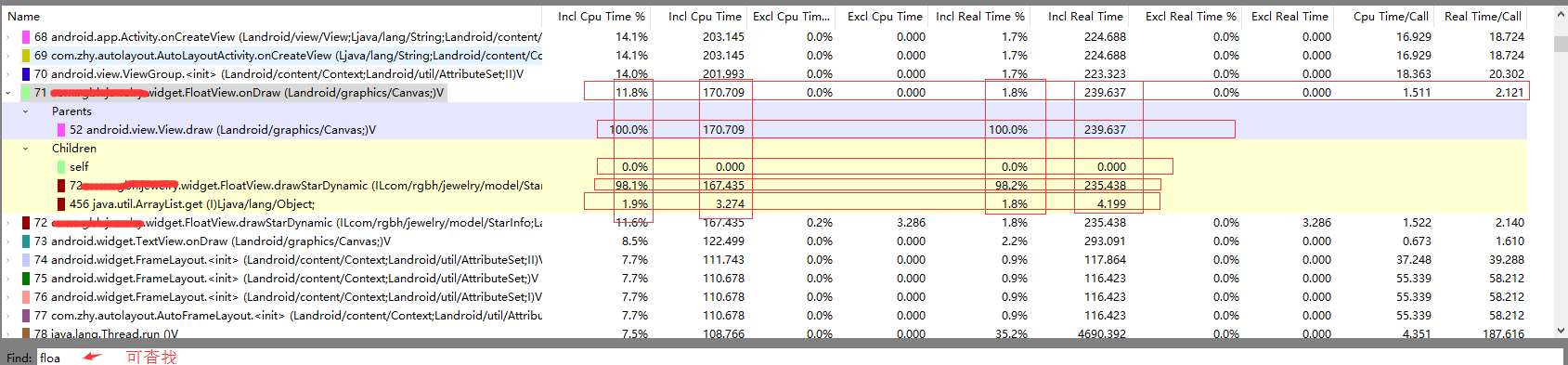Click Cpu Time/Call value 37.248

click(x=1414, y=260)
